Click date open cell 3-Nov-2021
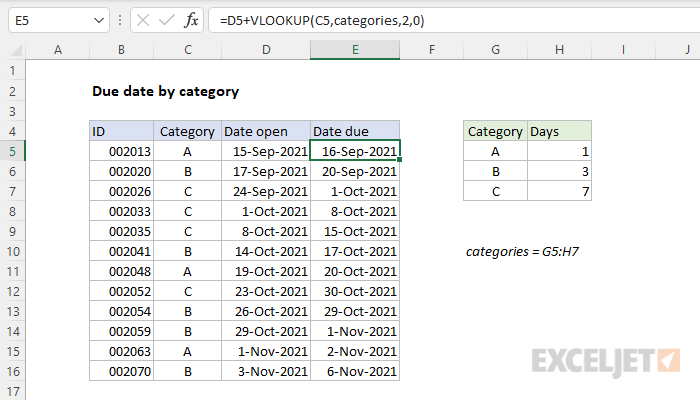Image resolution: width=700 pixels, height=400 pixels. (x=266, y=371)
